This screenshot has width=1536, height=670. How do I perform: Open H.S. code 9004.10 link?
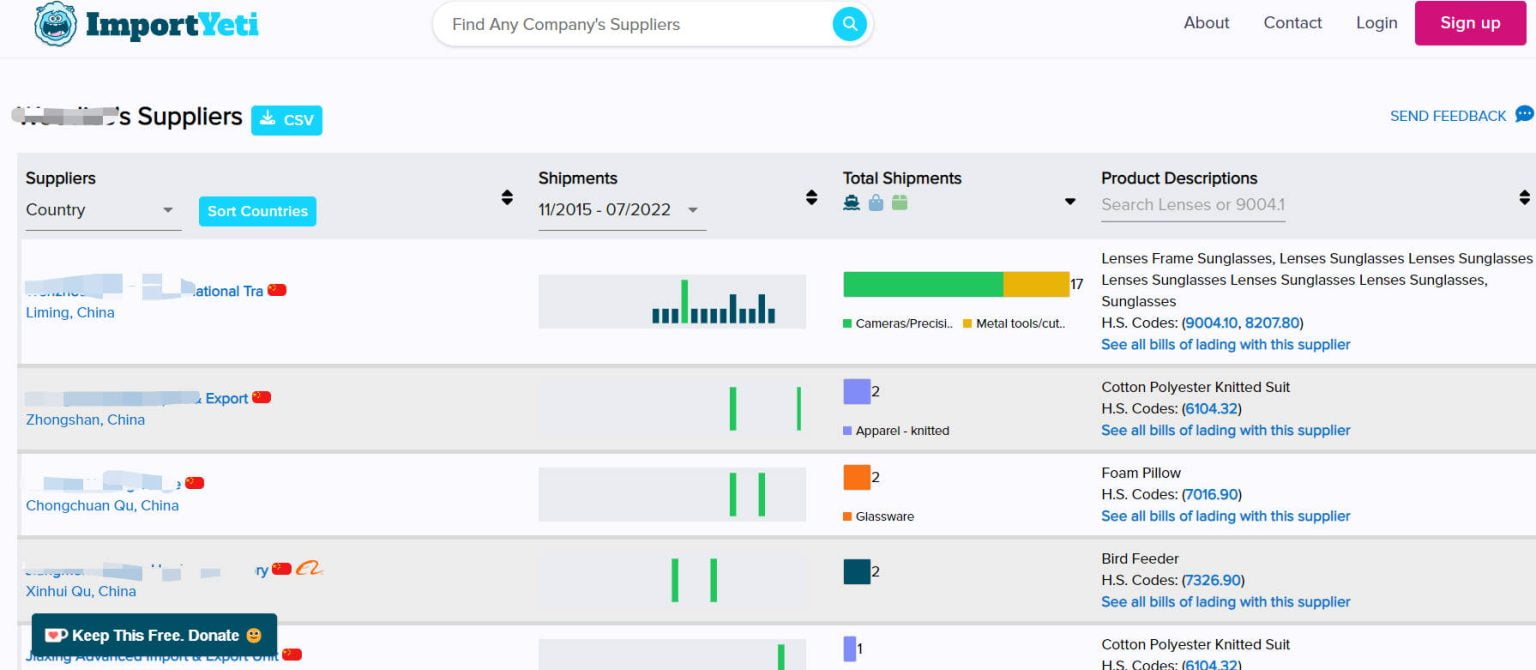1211,323
